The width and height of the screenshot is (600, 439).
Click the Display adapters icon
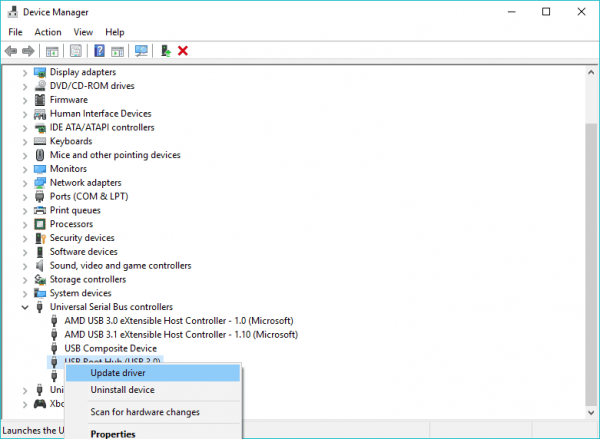coord(40,72)
